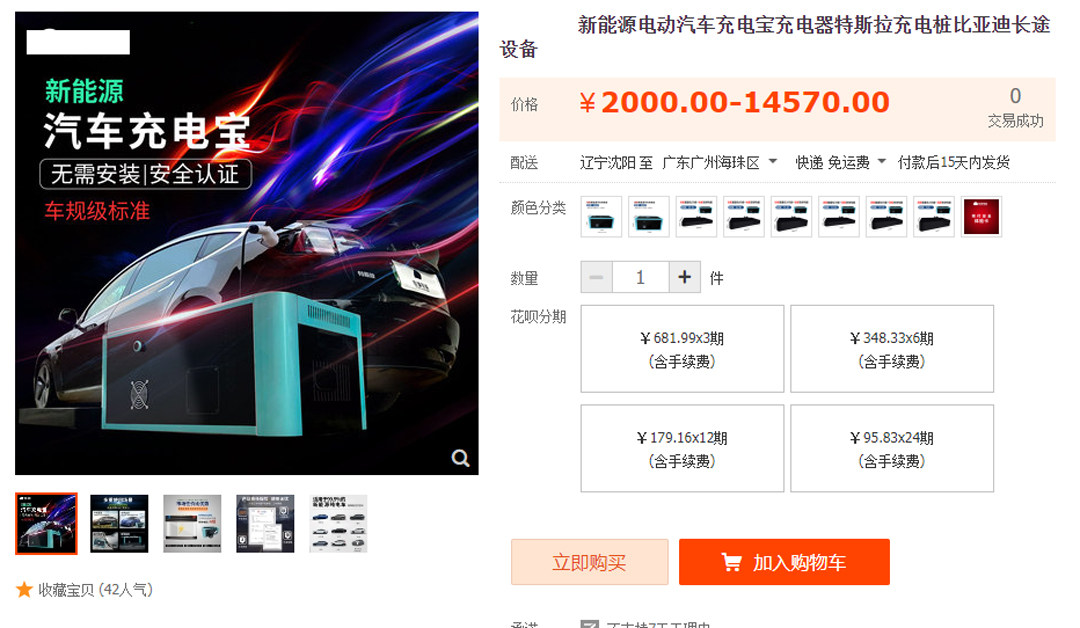Click the quantity input field
The image size is (1080, 628).
point(641,277)
